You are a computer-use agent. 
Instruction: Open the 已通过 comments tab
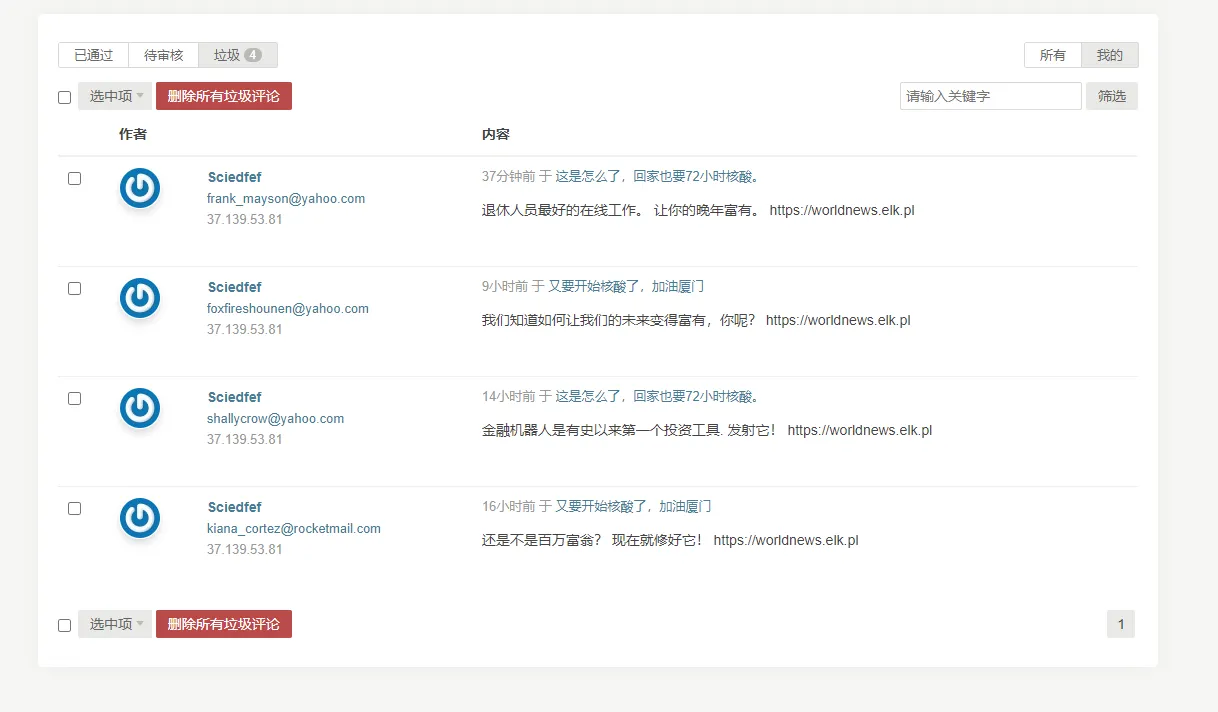tap(93, 55)
